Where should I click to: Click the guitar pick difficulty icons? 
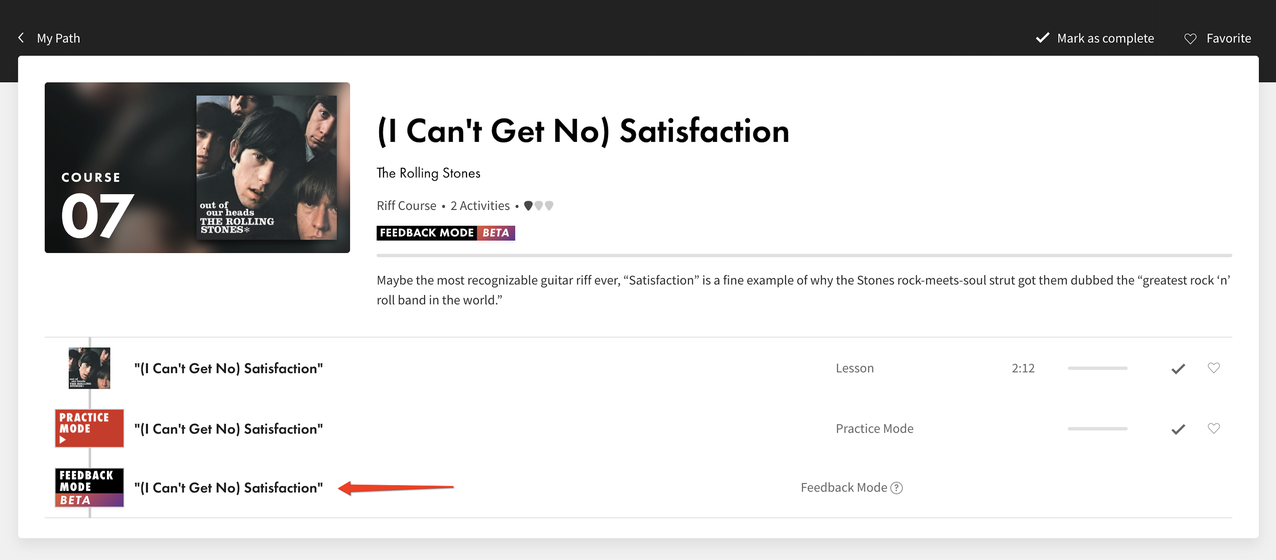click(539, 206)
